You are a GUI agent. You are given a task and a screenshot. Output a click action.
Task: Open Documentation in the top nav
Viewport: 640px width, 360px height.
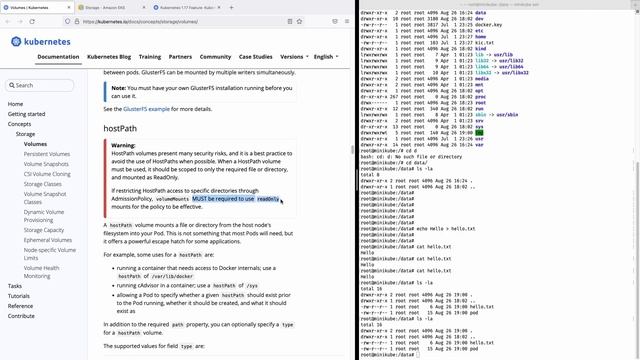58,57
